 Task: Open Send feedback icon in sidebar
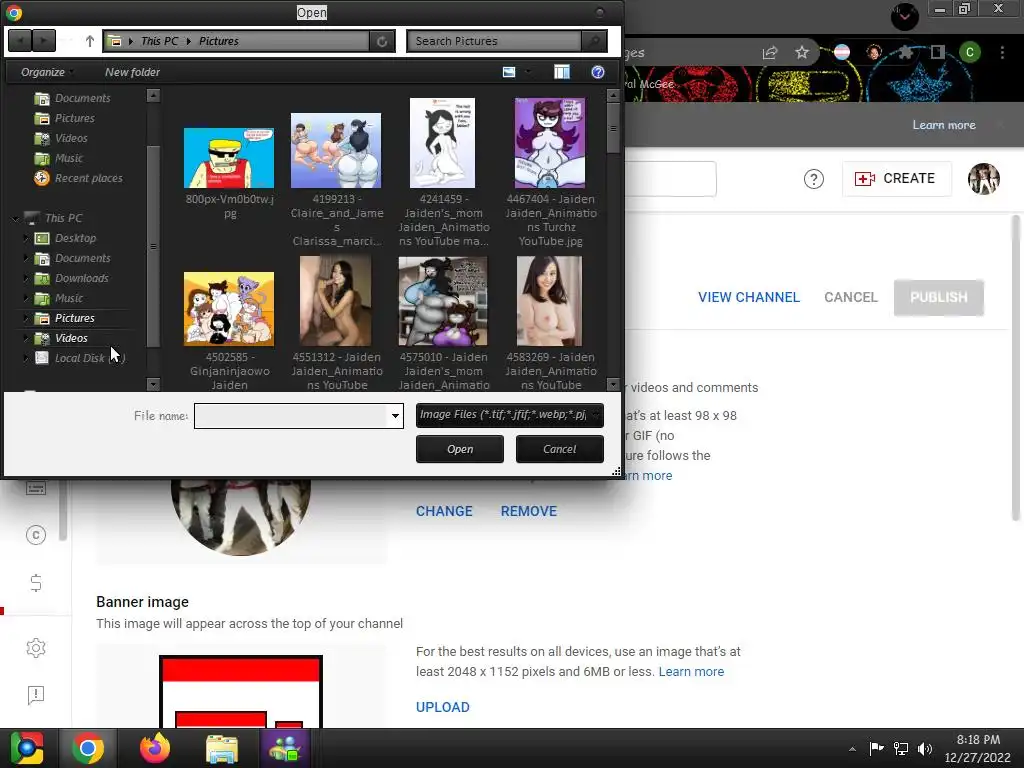point(36,695)
